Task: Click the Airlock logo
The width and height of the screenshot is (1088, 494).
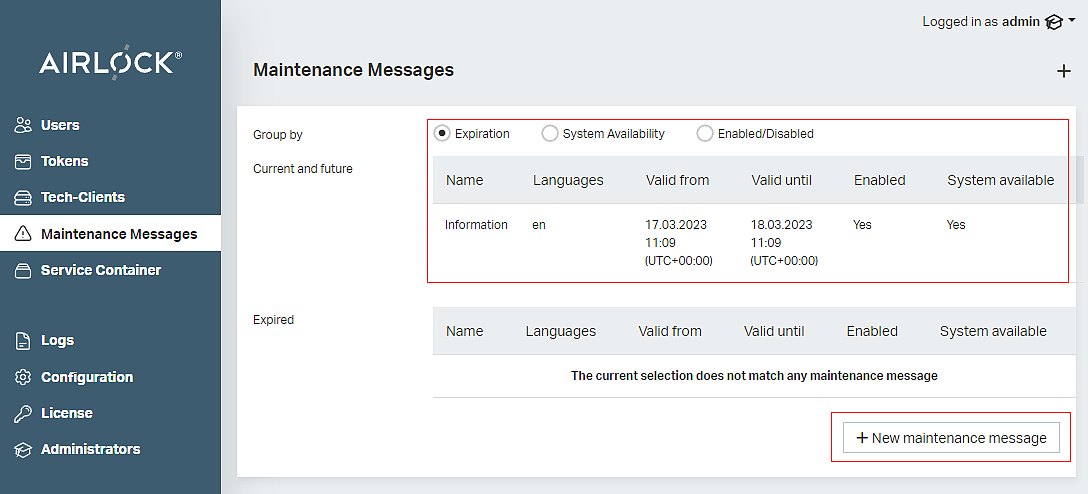Action: tap(110, 63)
